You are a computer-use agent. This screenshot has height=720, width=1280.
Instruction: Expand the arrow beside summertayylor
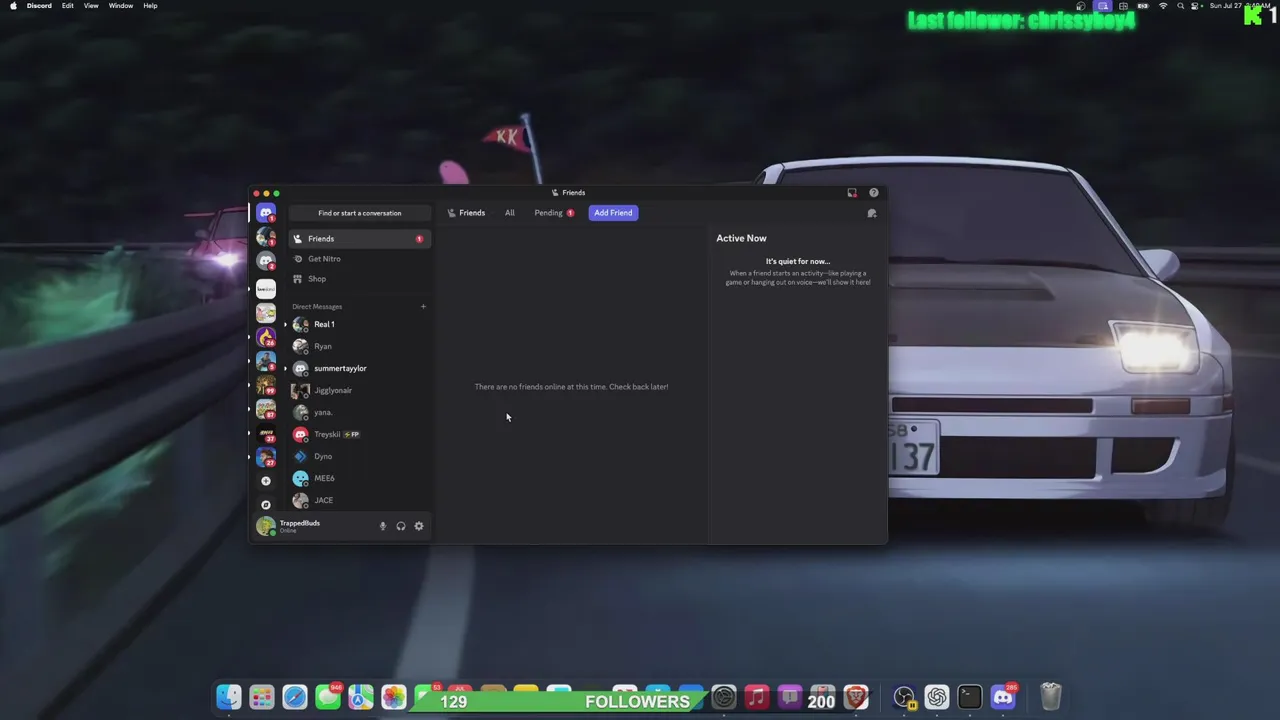tap(285, 368)
